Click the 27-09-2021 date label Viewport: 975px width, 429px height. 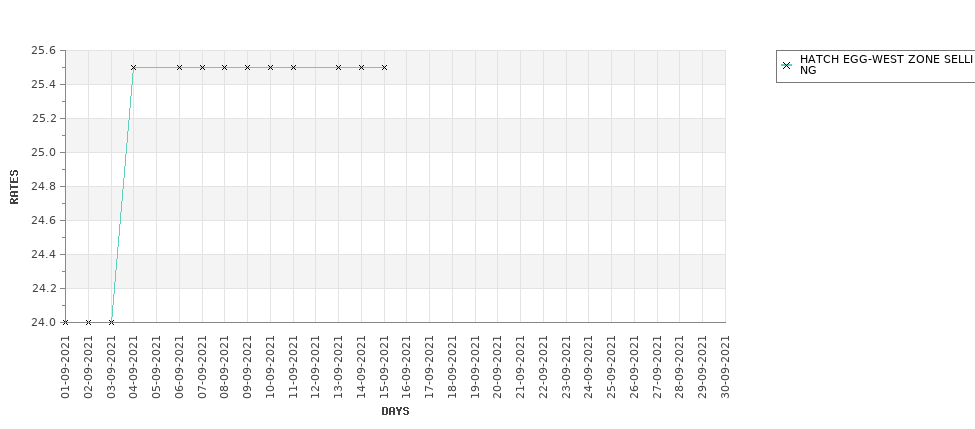click(x=657, y=367)
